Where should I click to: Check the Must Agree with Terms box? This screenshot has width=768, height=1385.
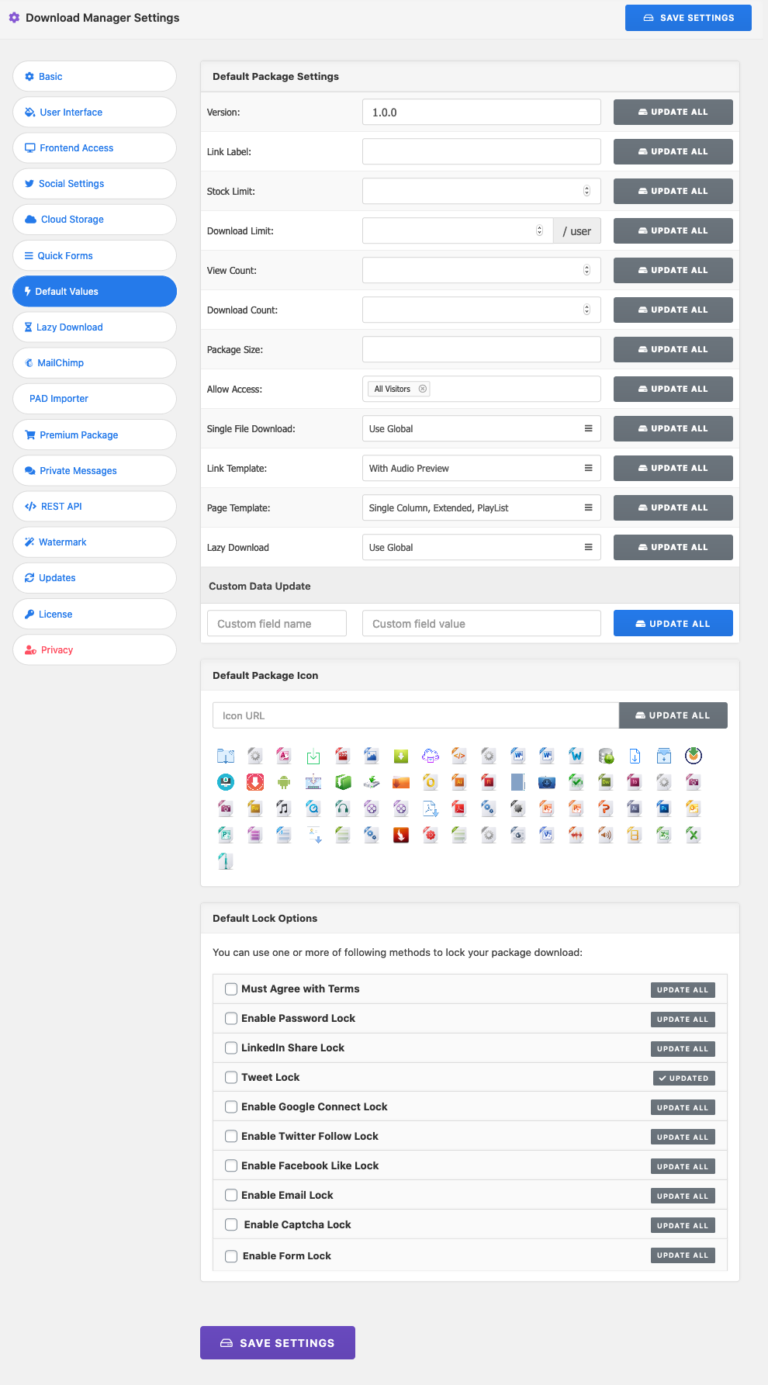tap(231, 988)
